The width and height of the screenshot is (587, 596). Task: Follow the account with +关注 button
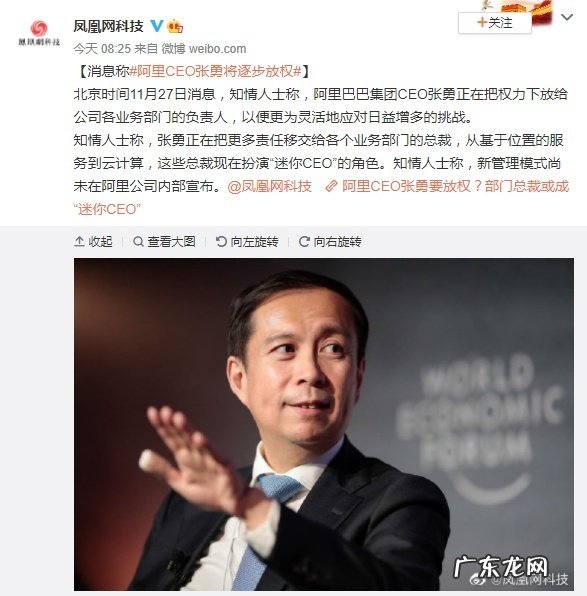point(495,23)
